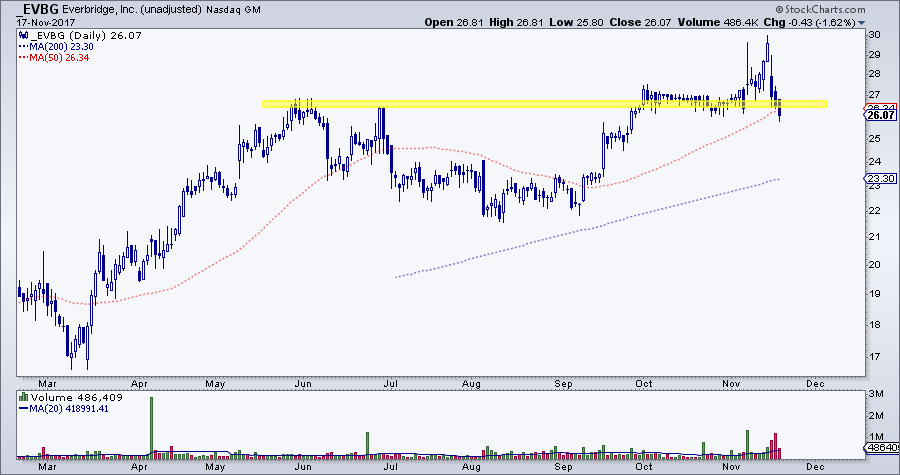Screen dimensions: 900x475
Task: Click the red MA(50) legend line marker
Action: tap(22, 57)
